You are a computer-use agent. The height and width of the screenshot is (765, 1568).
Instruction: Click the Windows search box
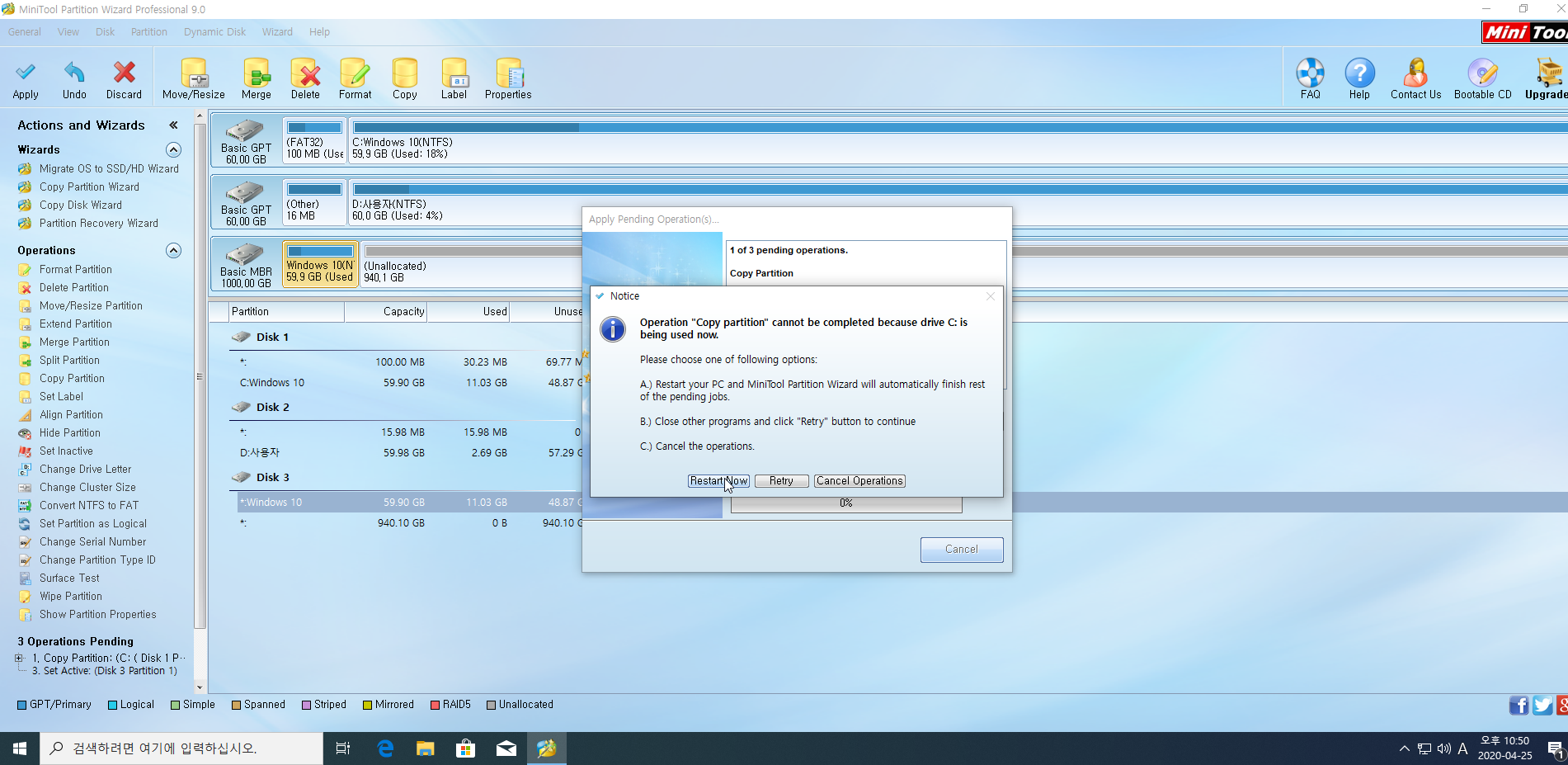click(x=181, y=748)
